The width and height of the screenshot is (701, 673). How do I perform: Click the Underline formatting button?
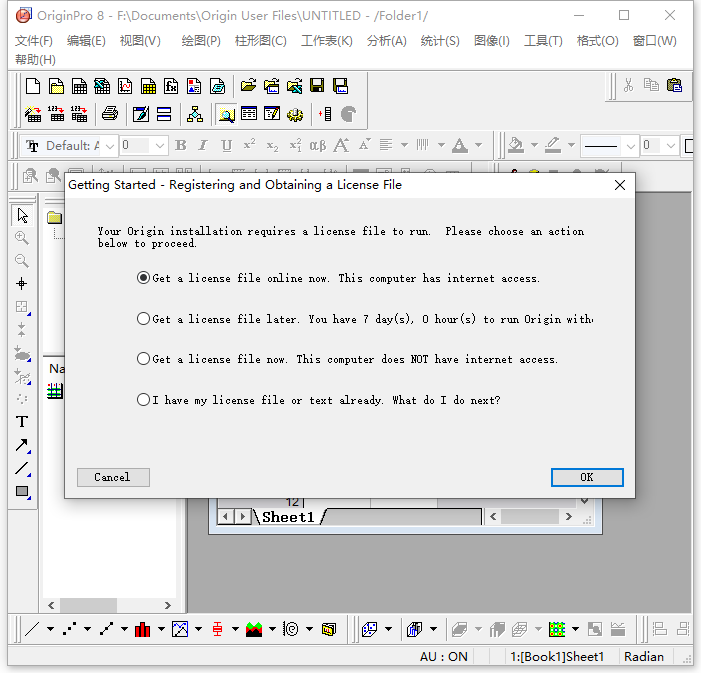227,145
